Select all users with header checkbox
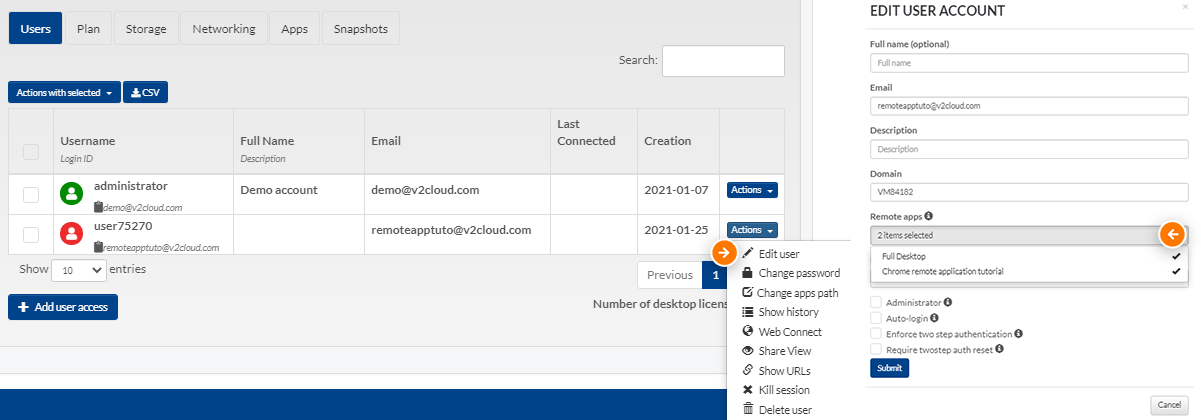Image resolution: width=1201 pixels, height=420 pixels. tap(31, 152)
